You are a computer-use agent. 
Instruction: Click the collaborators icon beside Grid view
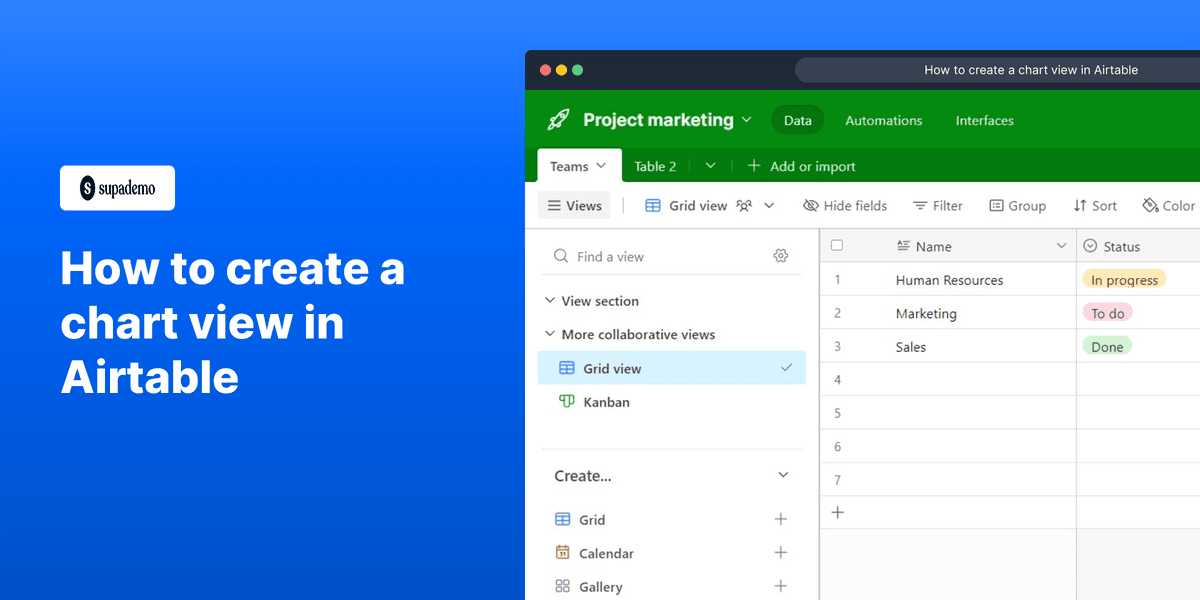[744, 205]
